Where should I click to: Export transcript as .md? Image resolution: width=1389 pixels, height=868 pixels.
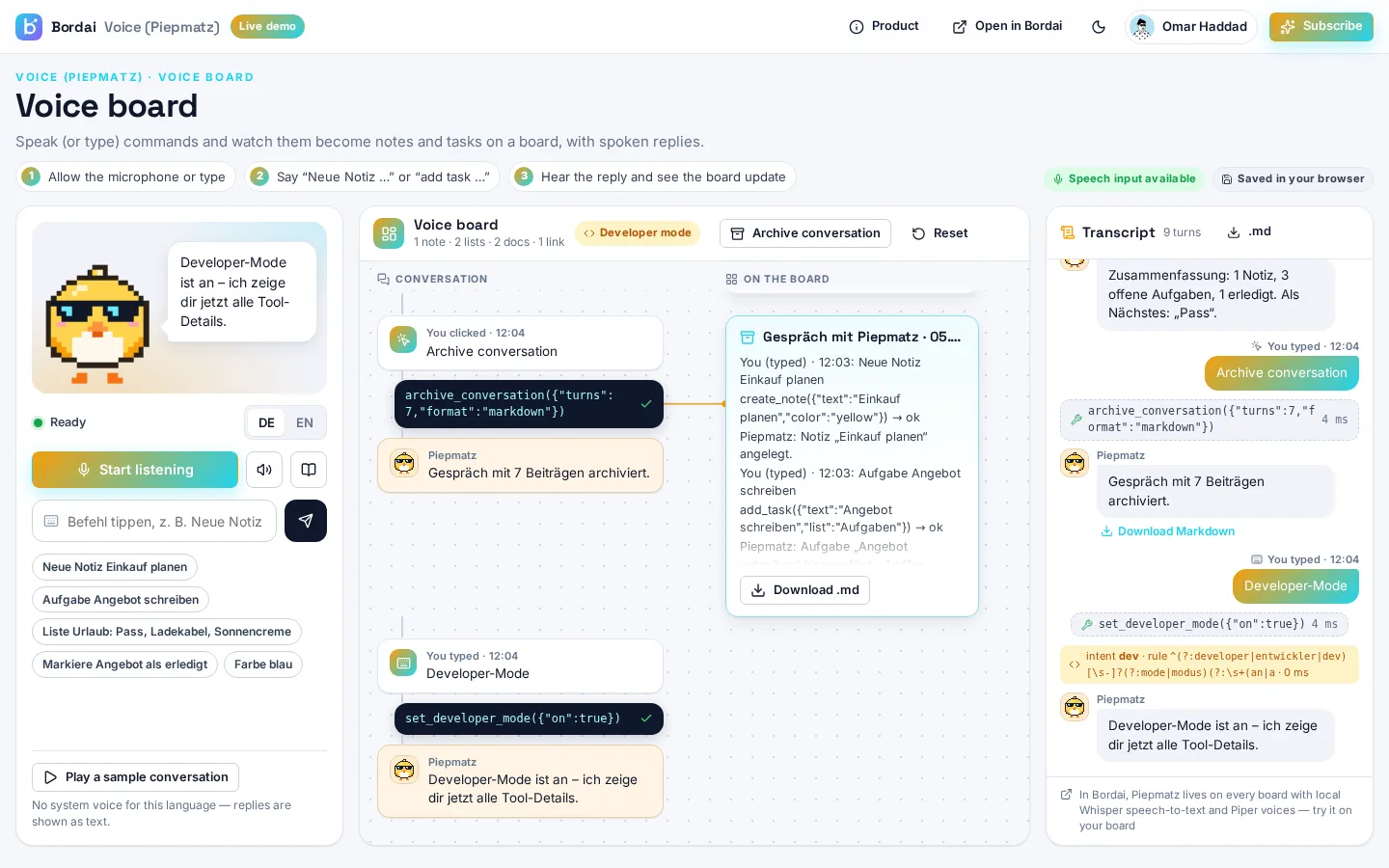(x=1249, y=232)
